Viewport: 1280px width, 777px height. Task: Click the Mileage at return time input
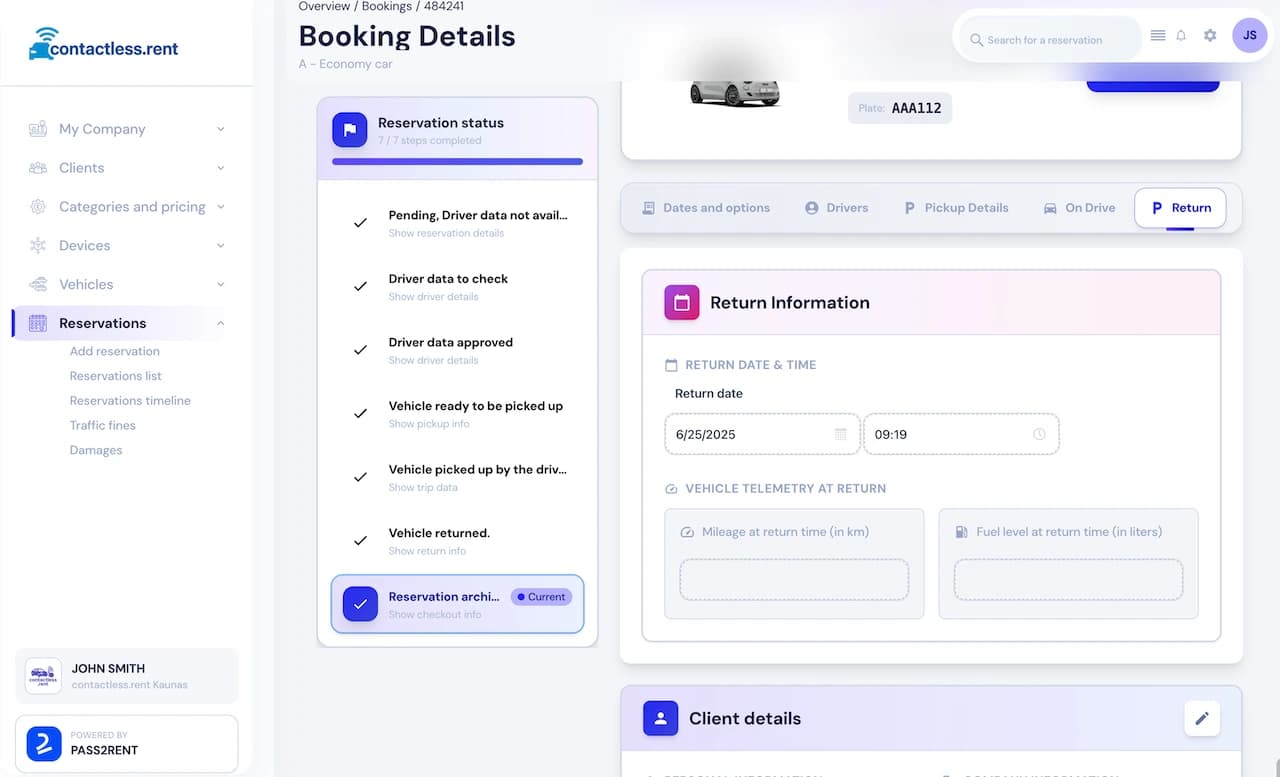[794, 580]
